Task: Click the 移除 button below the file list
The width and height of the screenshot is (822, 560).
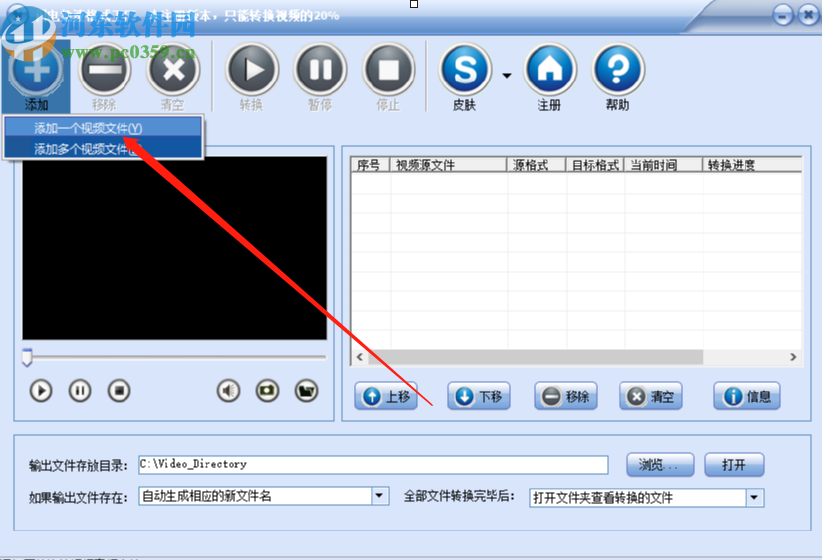Action: pyautogui.click(x=566, y=396)
